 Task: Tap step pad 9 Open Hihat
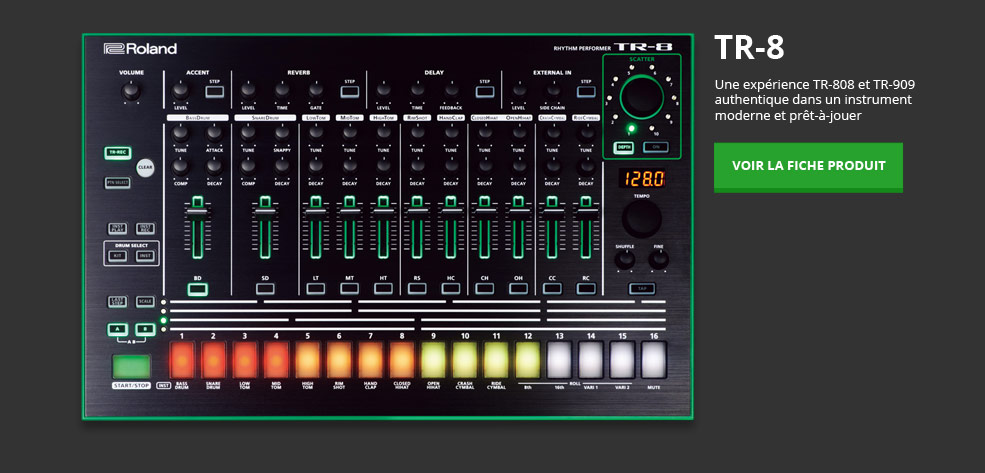433,359
